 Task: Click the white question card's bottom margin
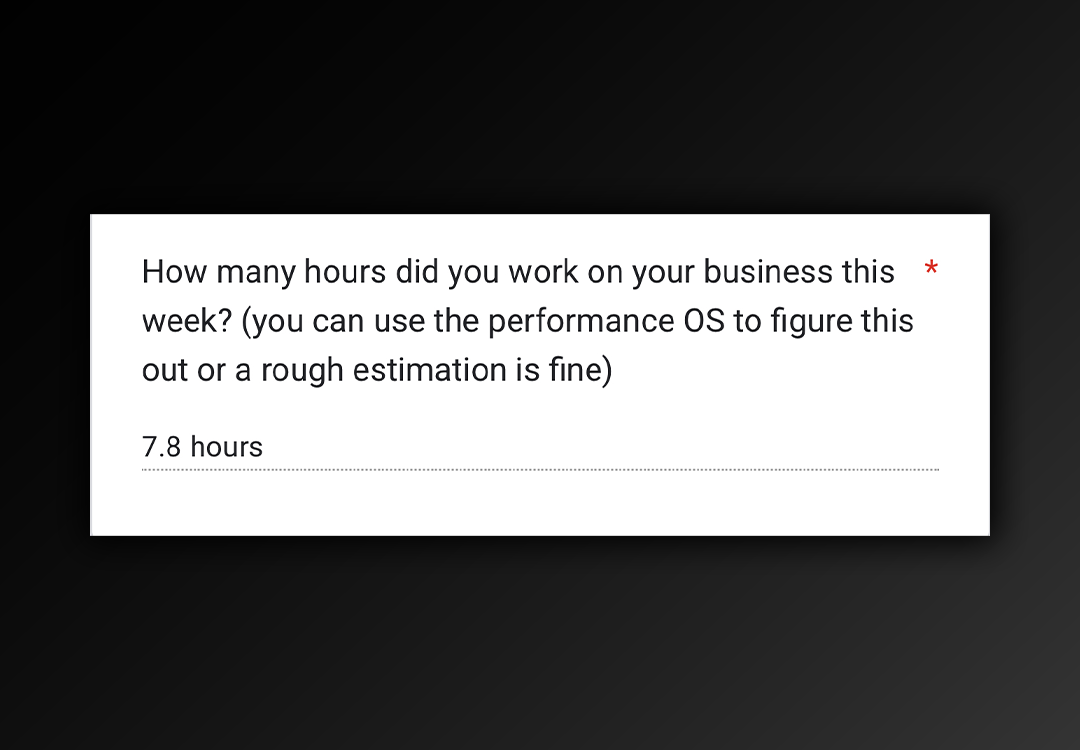point(540,504)
